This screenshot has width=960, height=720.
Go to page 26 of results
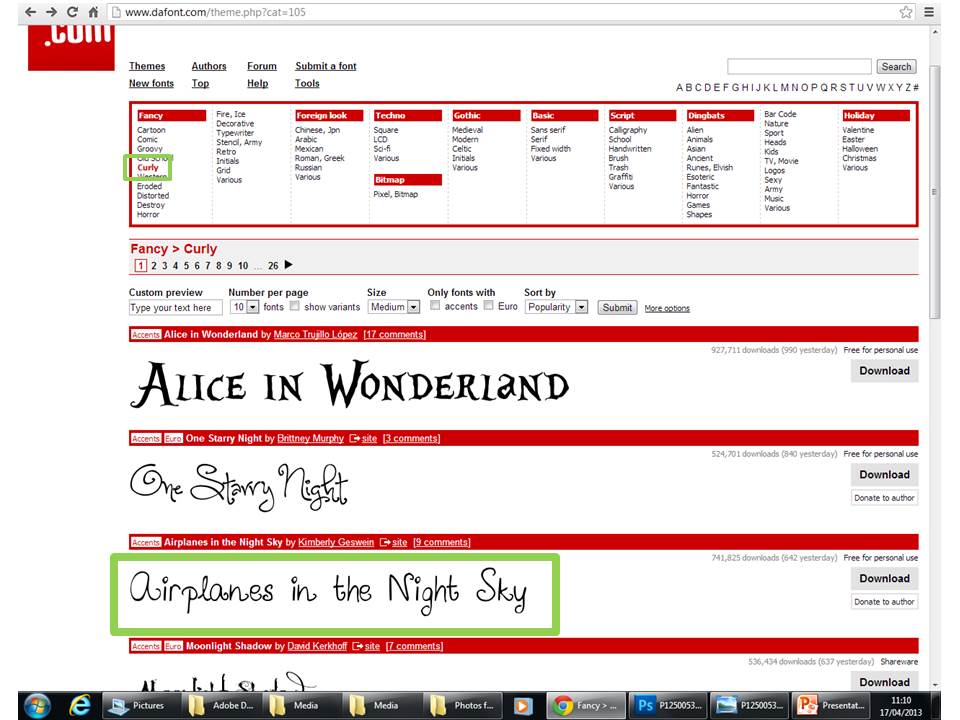273,266
